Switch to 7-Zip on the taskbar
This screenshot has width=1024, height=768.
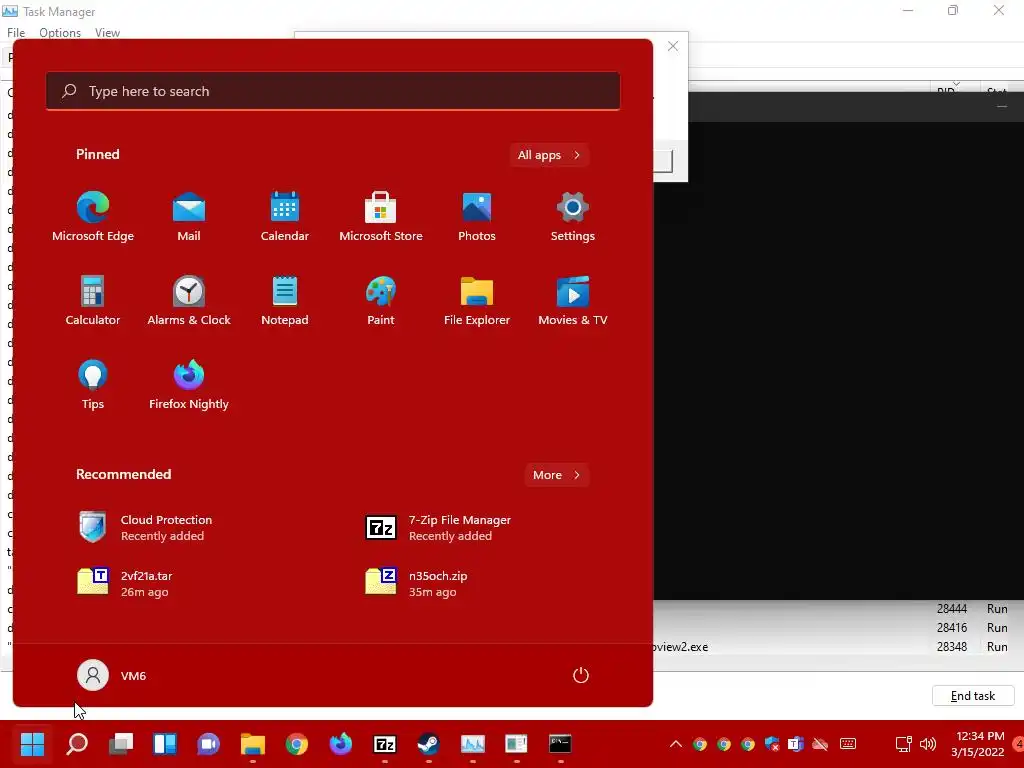385,744
